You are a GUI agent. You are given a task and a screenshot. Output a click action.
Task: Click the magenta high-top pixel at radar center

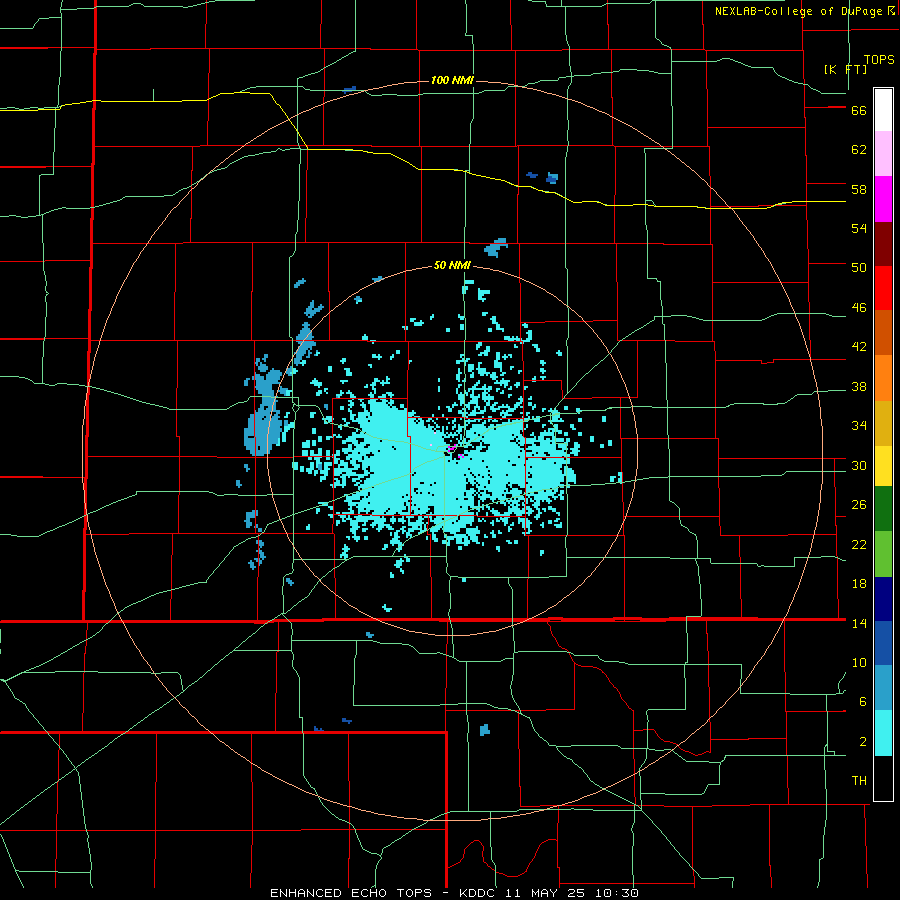452,447
